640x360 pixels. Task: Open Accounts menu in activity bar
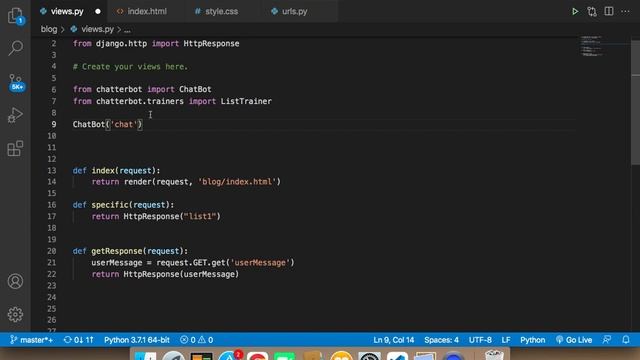tap(16, 281)
